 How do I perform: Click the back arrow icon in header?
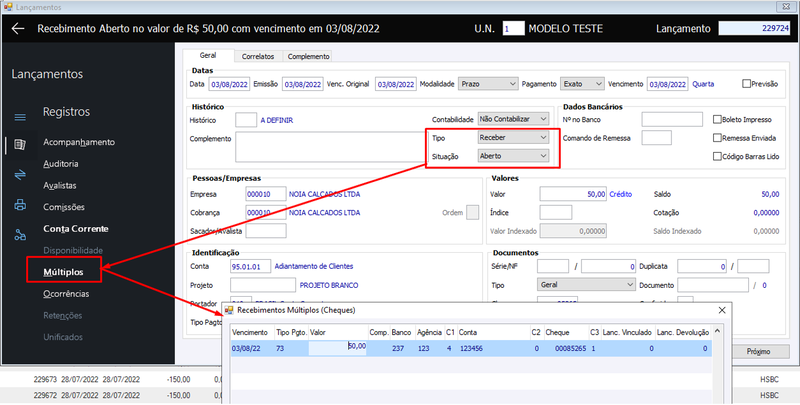tap(18, 29)
